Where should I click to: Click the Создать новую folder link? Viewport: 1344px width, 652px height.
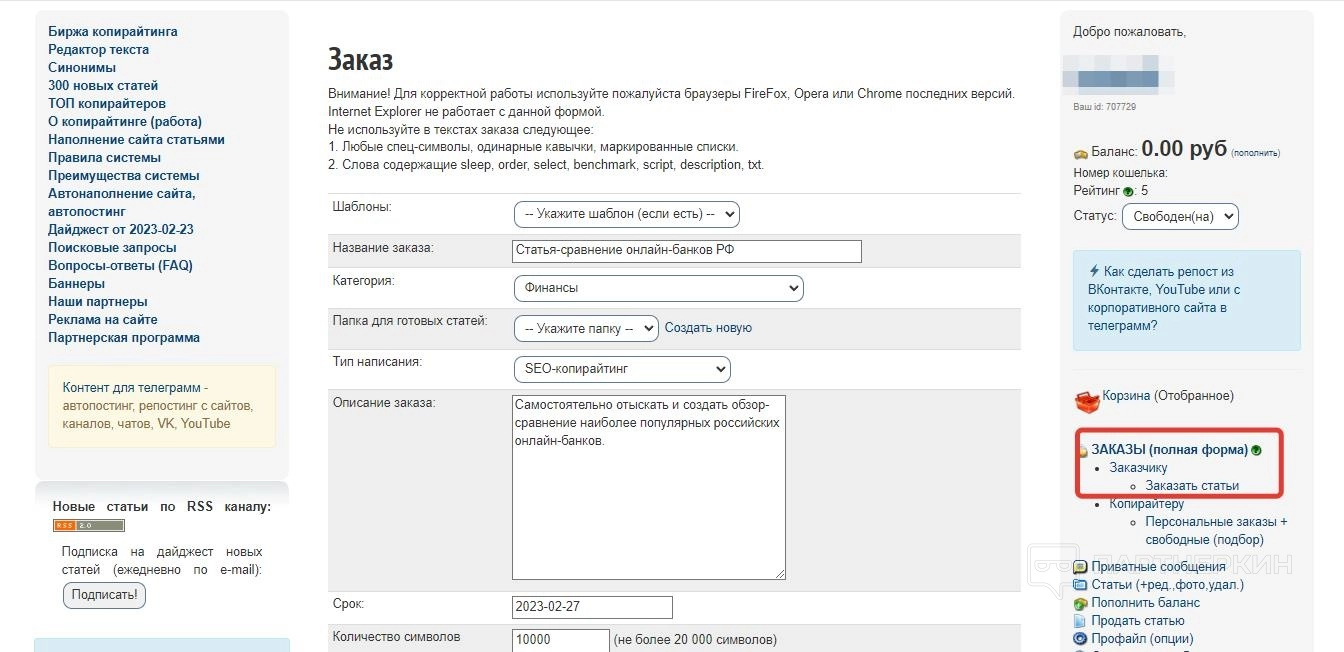[708, 328]
